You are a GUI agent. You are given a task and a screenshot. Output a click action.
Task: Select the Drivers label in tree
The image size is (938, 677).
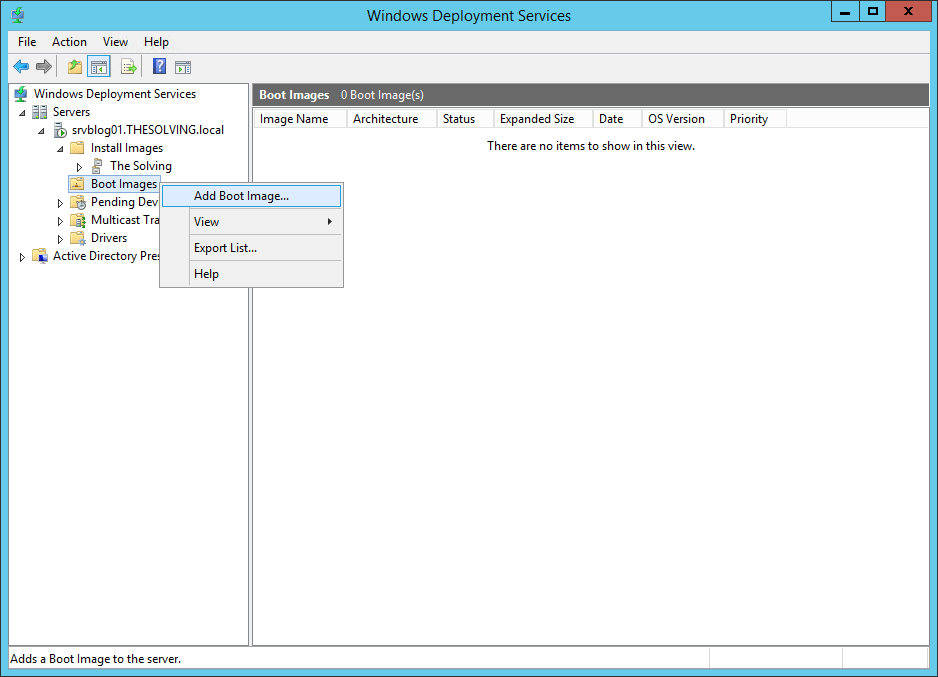(x=109, y=238)
